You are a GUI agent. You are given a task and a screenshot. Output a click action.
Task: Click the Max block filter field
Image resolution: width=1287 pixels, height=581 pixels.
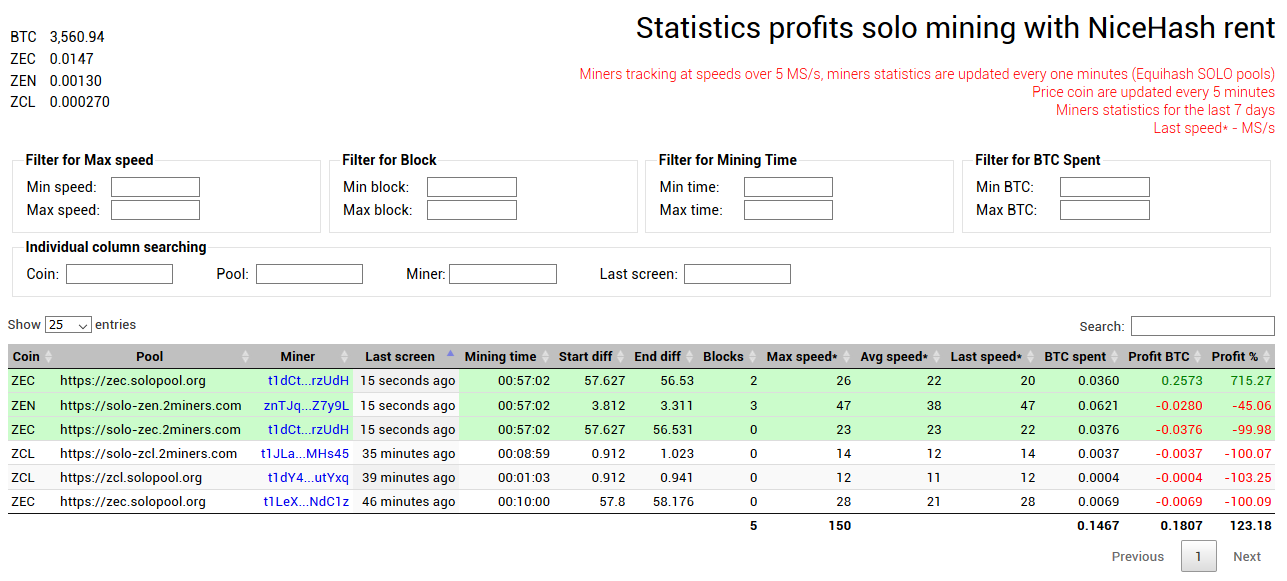pyautogui.click(x=472, y=210)
